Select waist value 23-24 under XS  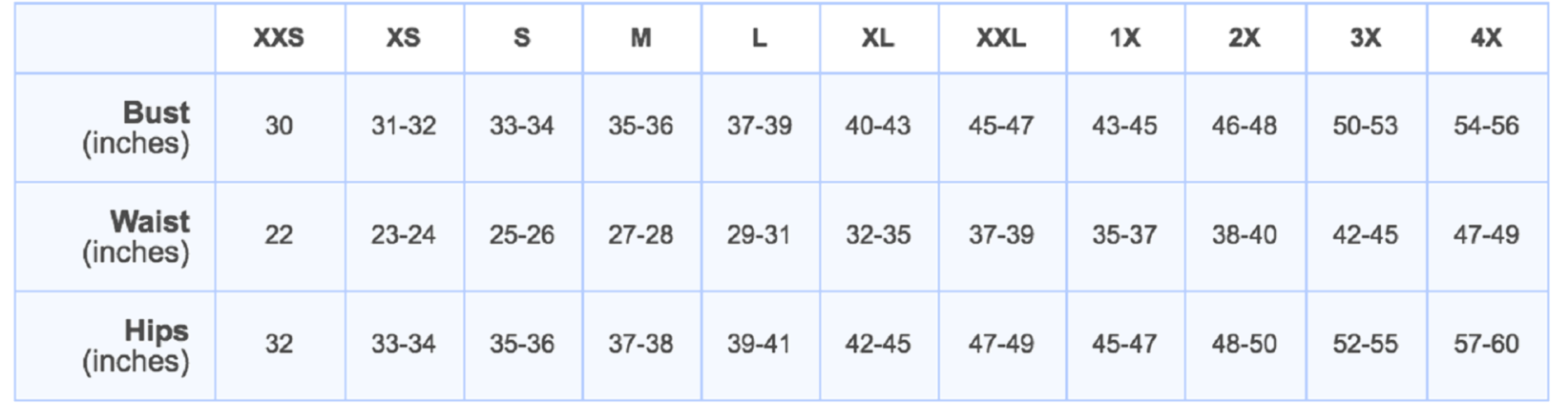click(x=404, y=235)
